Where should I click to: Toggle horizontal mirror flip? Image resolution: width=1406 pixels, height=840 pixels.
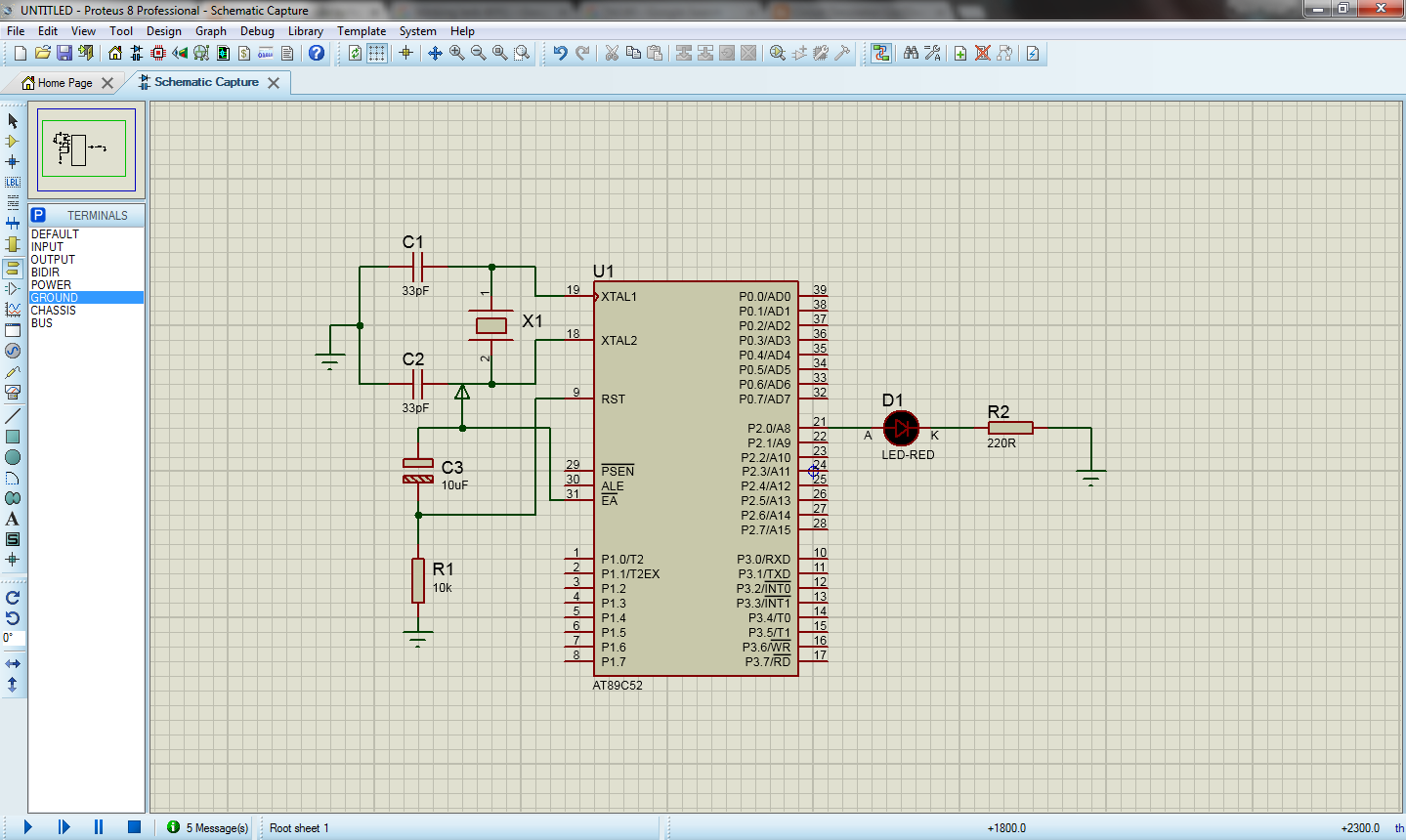coord(13,664)
